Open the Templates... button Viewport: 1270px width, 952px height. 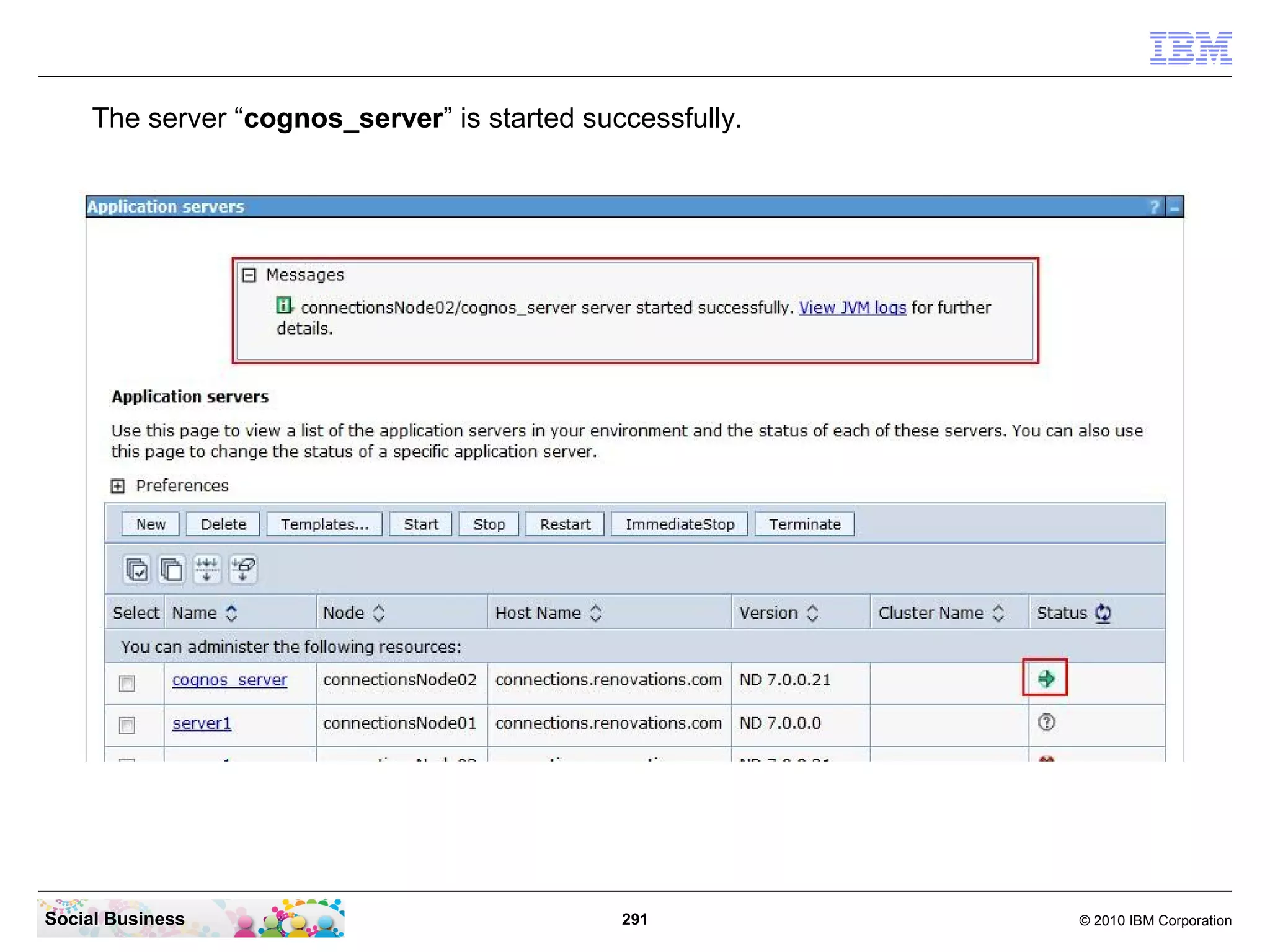click(325, 524)
